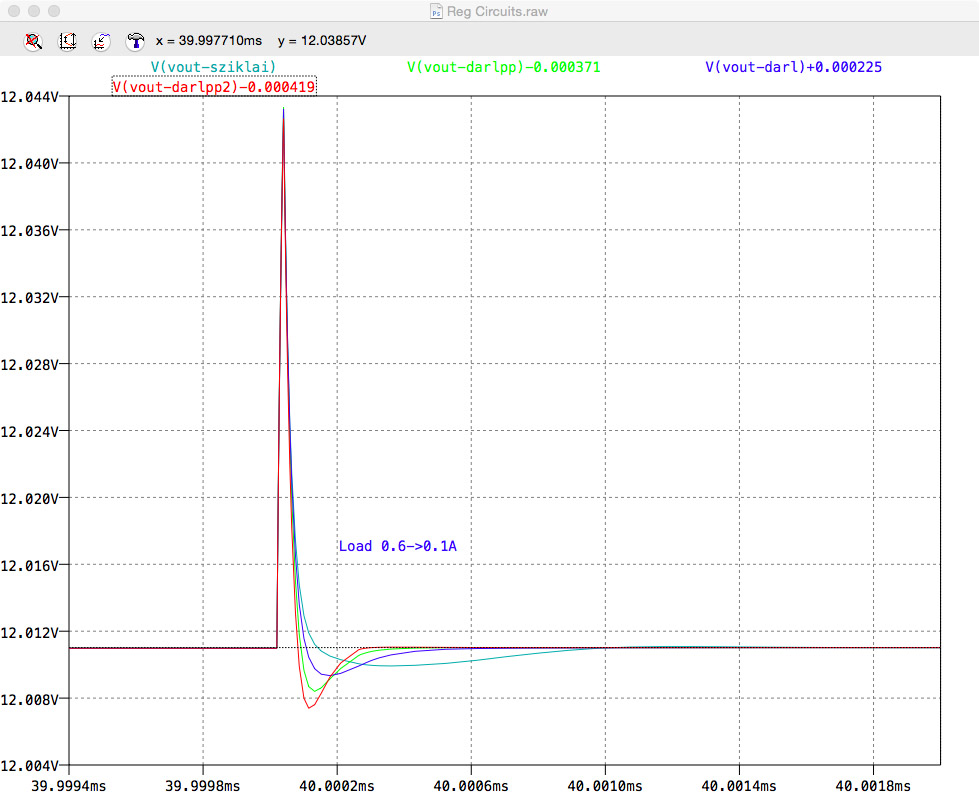Open the hammer Control Panel icon
Screen dimensions: 979x795
click(x=135, y=41)
